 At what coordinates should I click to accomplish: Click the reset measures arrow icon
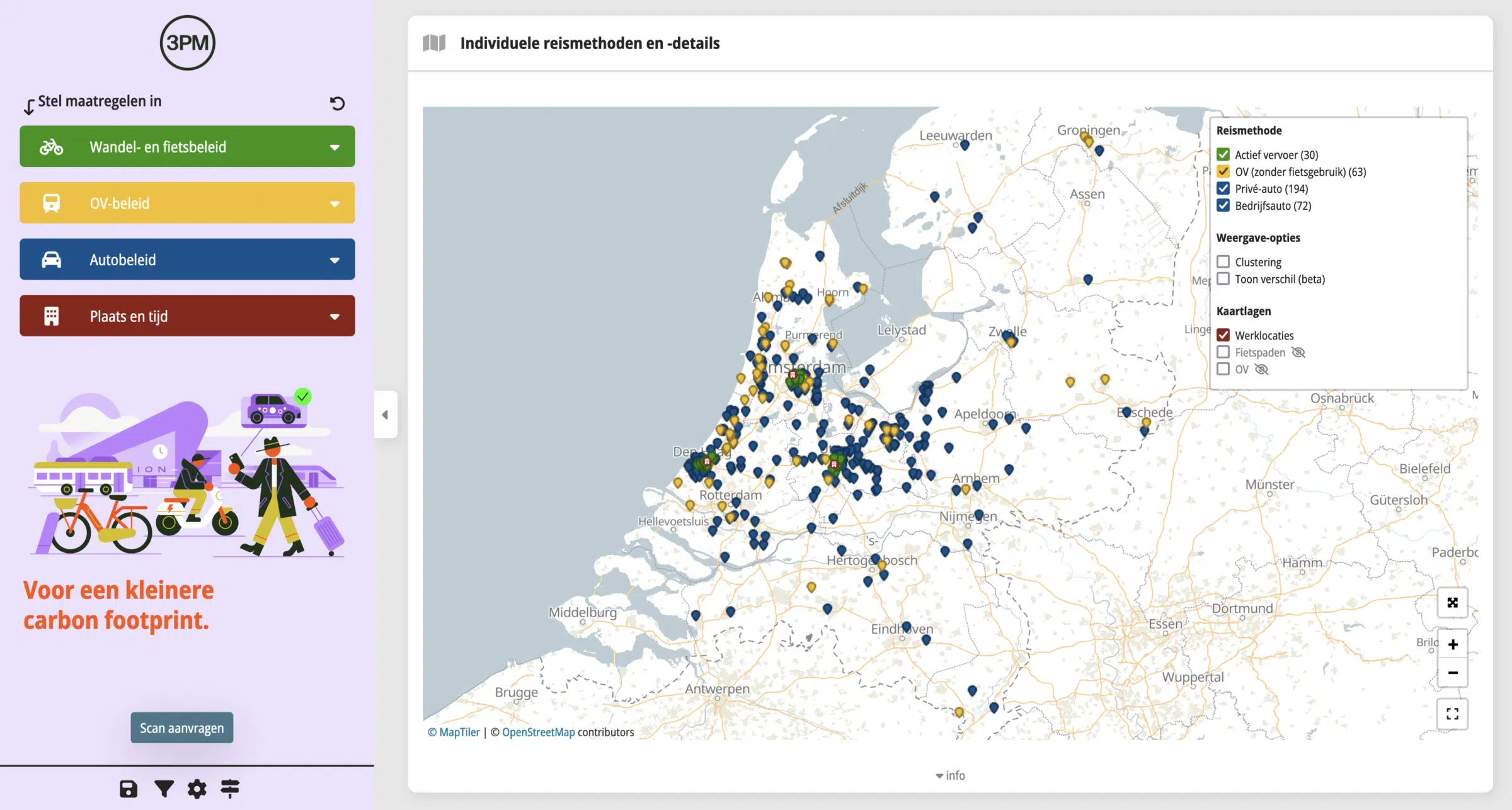coord(337,103)
